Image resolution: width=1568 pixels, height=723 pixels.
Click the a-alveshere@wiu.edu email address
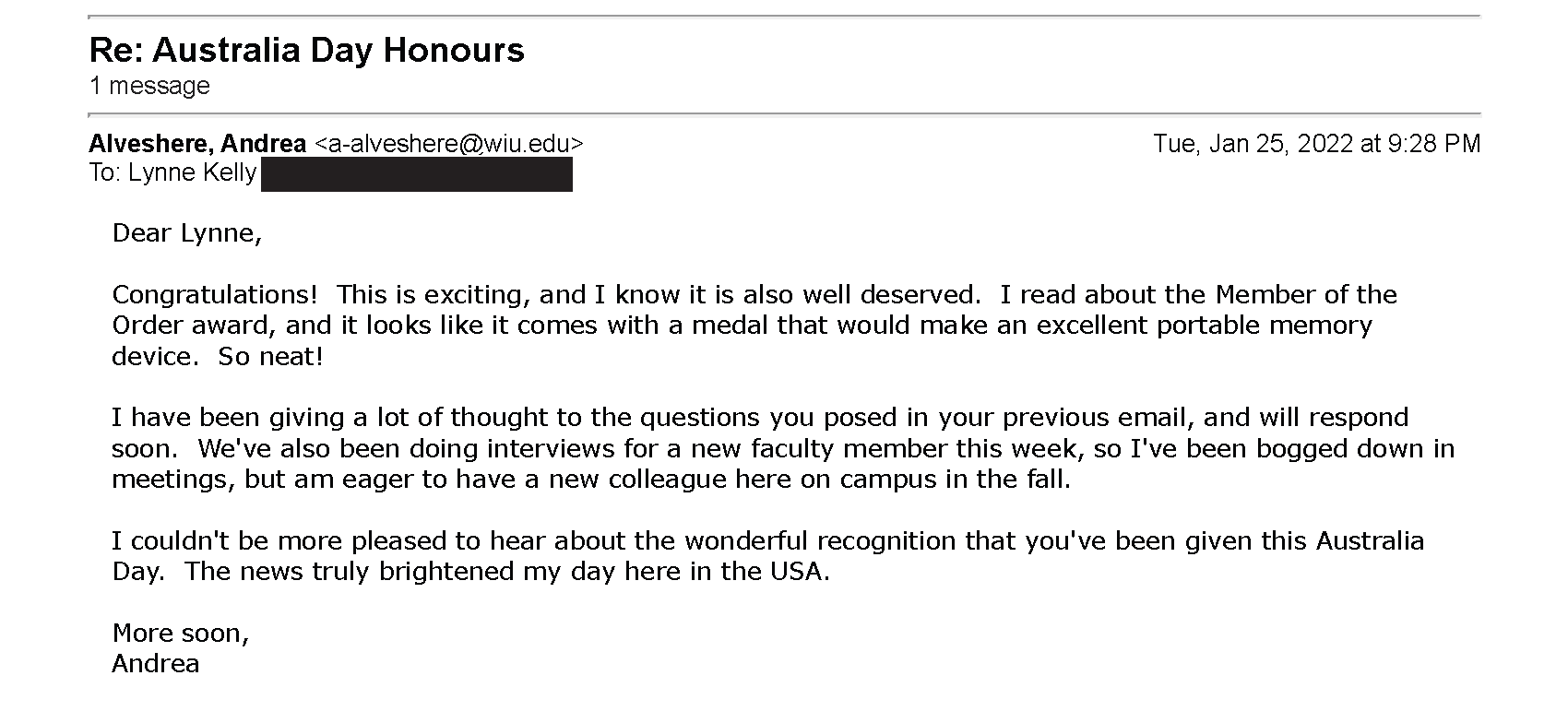(x=449, y=144)
